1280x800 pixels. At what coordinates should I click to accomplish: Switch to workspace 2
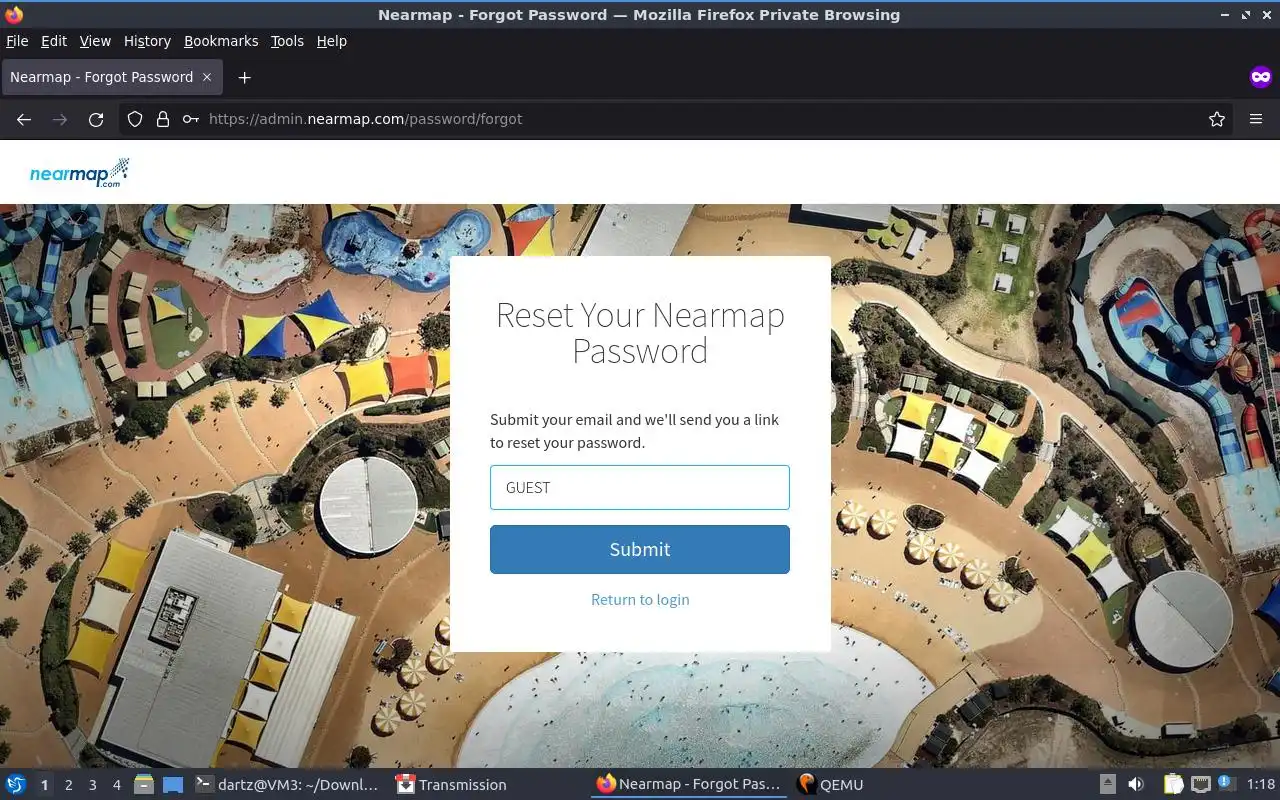click(68, 785)
